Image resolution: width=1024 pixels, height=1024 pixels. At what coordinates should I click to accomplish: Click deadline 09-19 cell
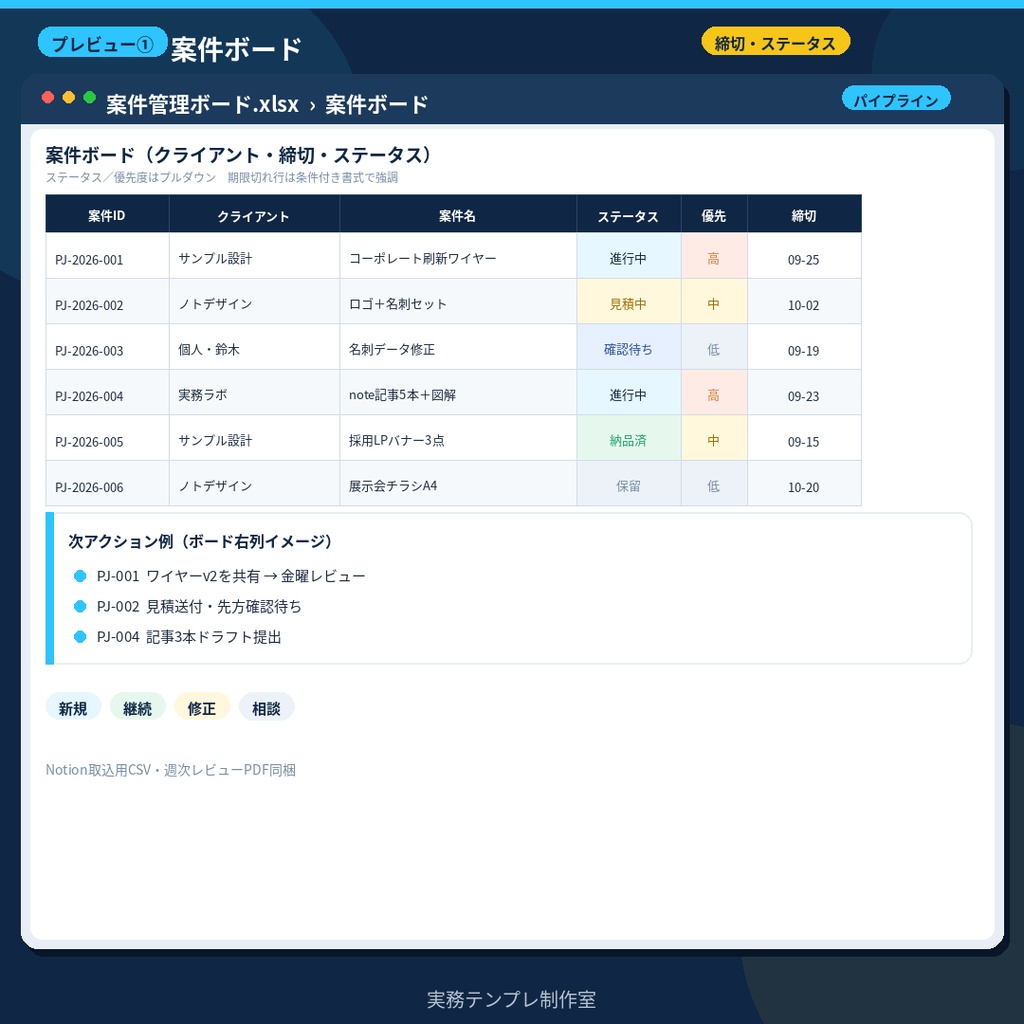pos(804,347)
